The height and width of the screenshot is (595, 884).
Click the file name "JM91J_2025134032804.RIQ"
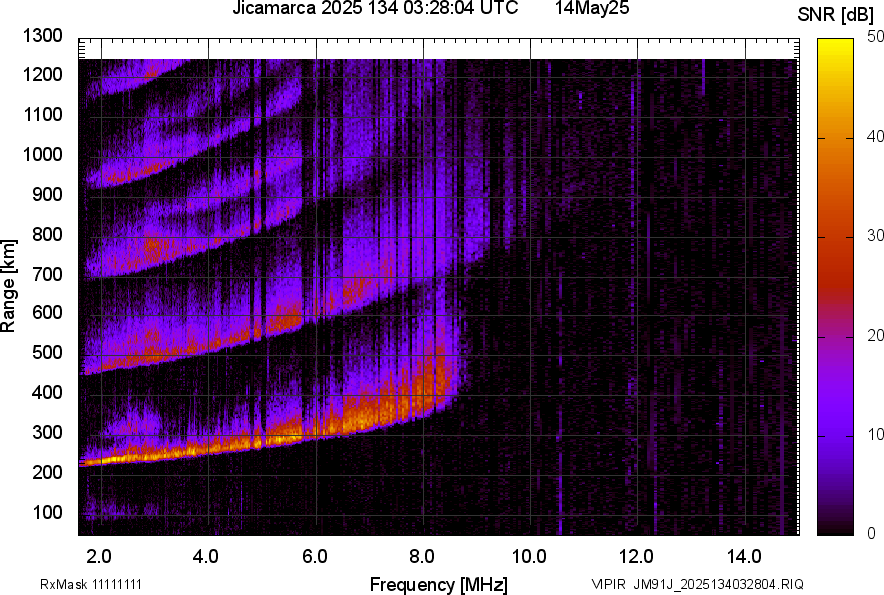click(x=719, y=584)
